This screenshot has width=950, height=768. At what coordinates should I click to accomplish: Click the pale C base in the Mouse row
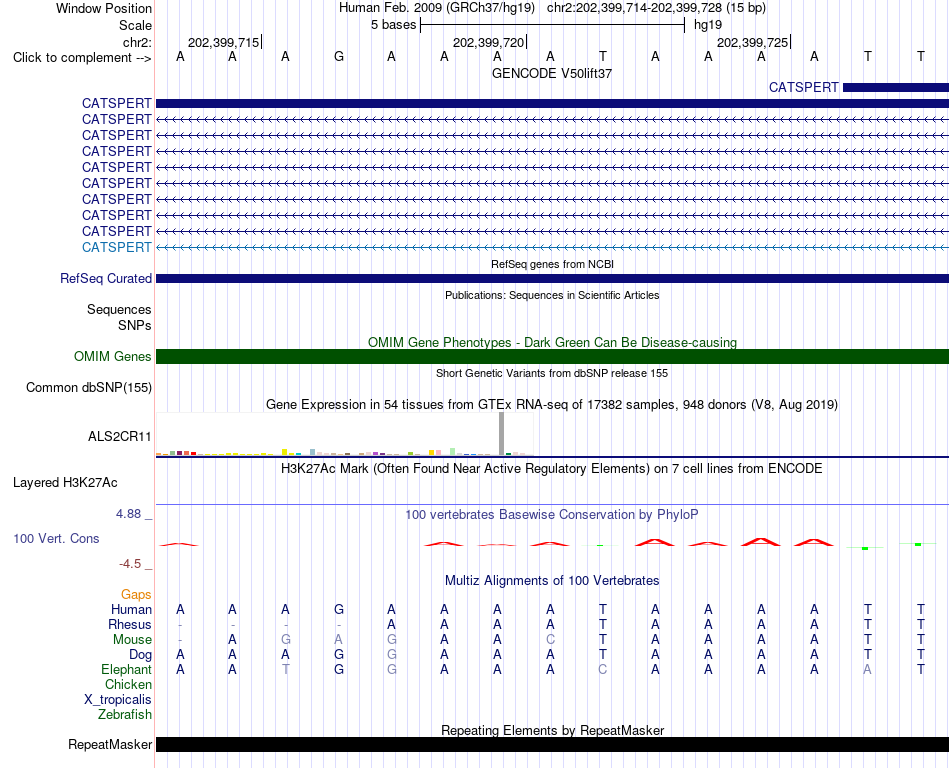(550, 640)
